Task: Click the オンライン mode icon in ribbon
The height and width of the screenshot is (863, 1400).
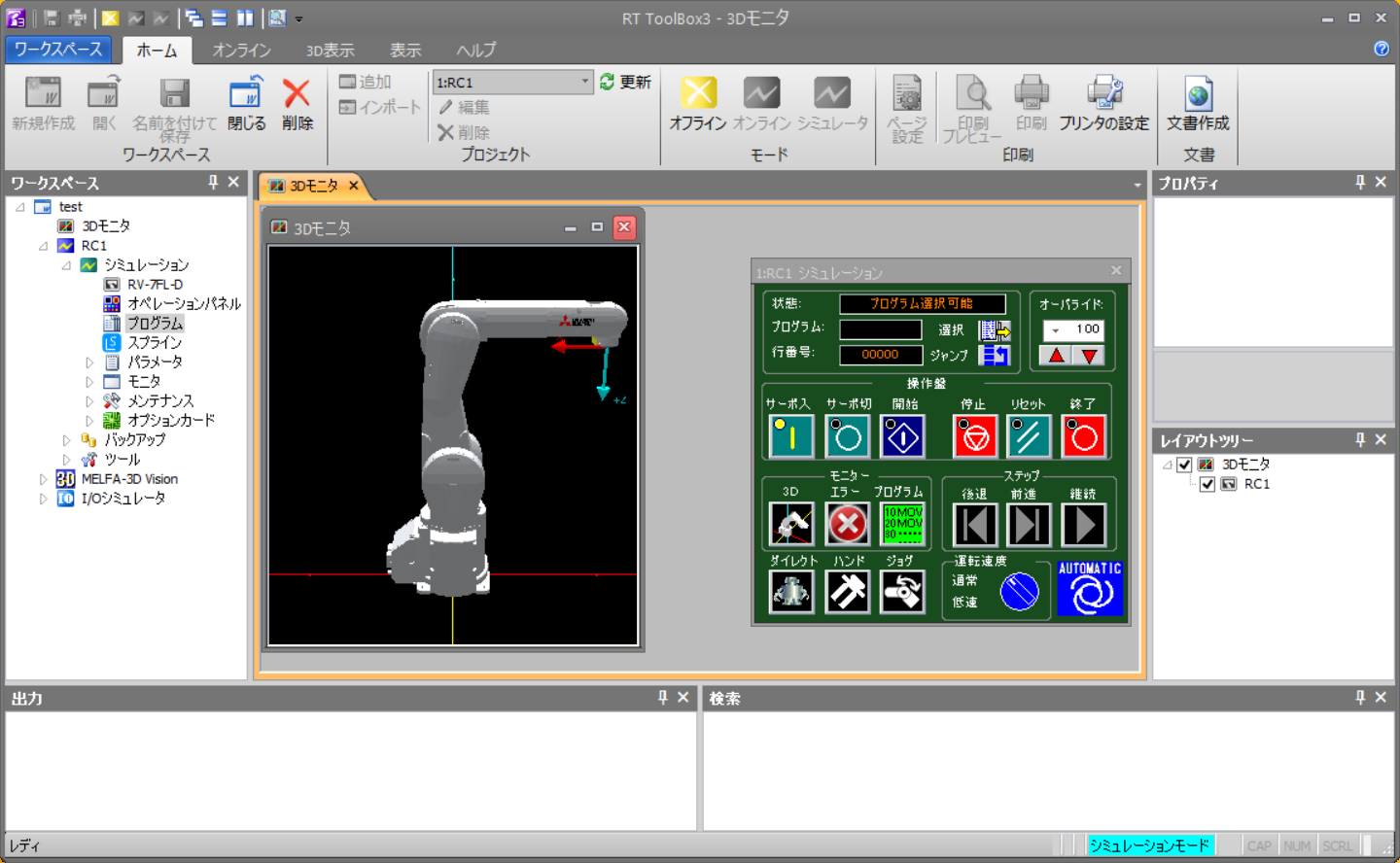Action: [x=761, y=104]
